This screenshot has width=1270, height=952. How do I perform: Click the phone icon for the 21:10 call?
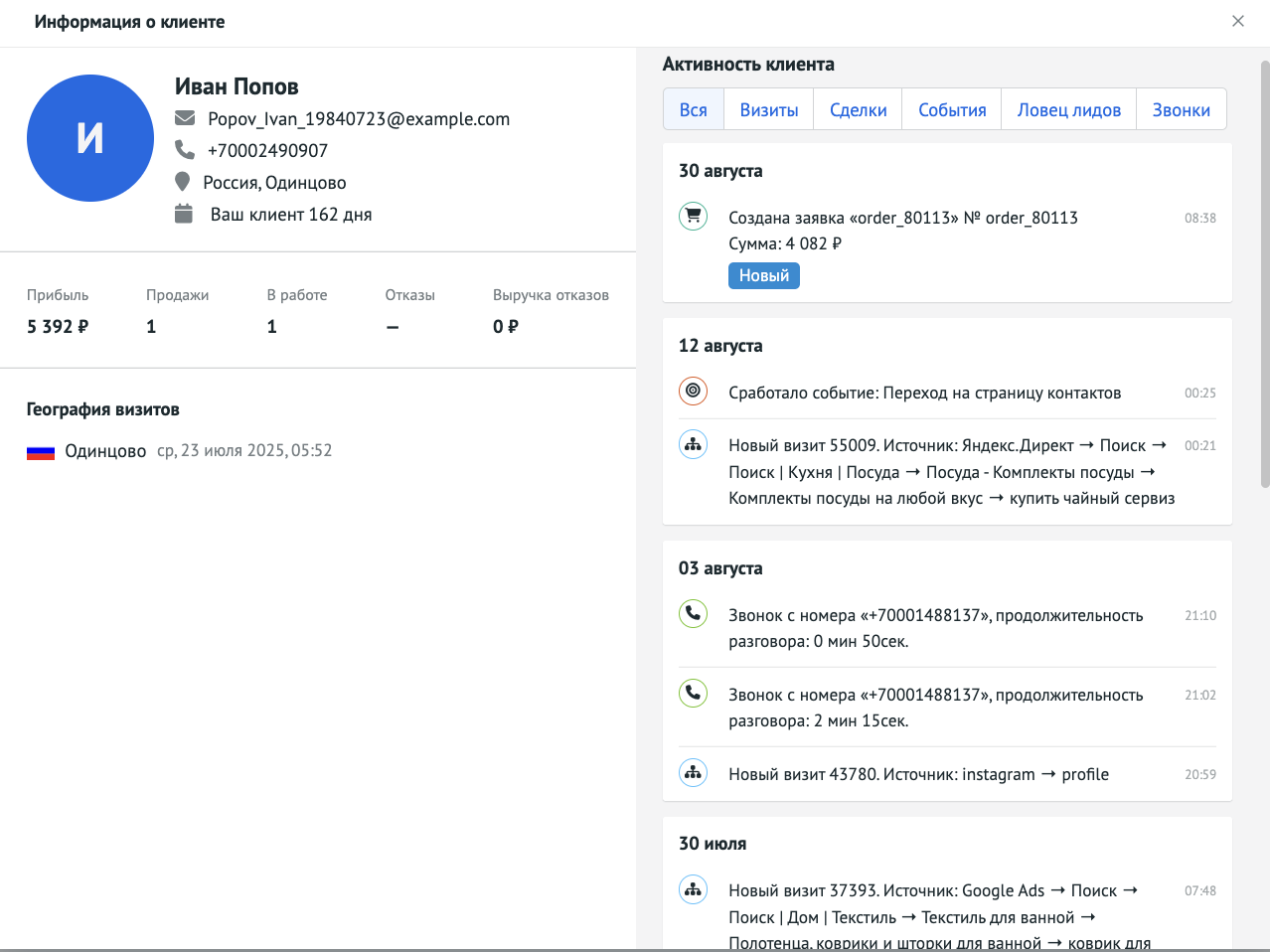693,613
